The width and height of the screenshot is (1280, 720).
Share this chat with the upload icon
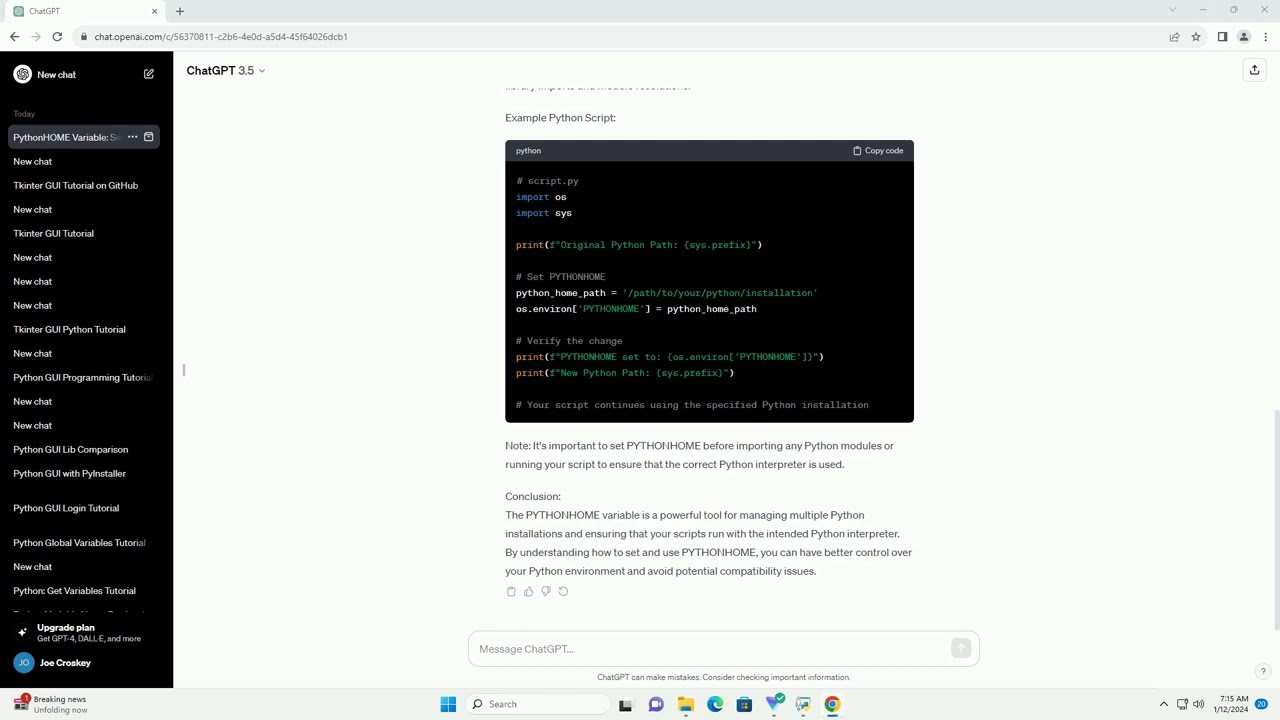(x=1254, y=70)
